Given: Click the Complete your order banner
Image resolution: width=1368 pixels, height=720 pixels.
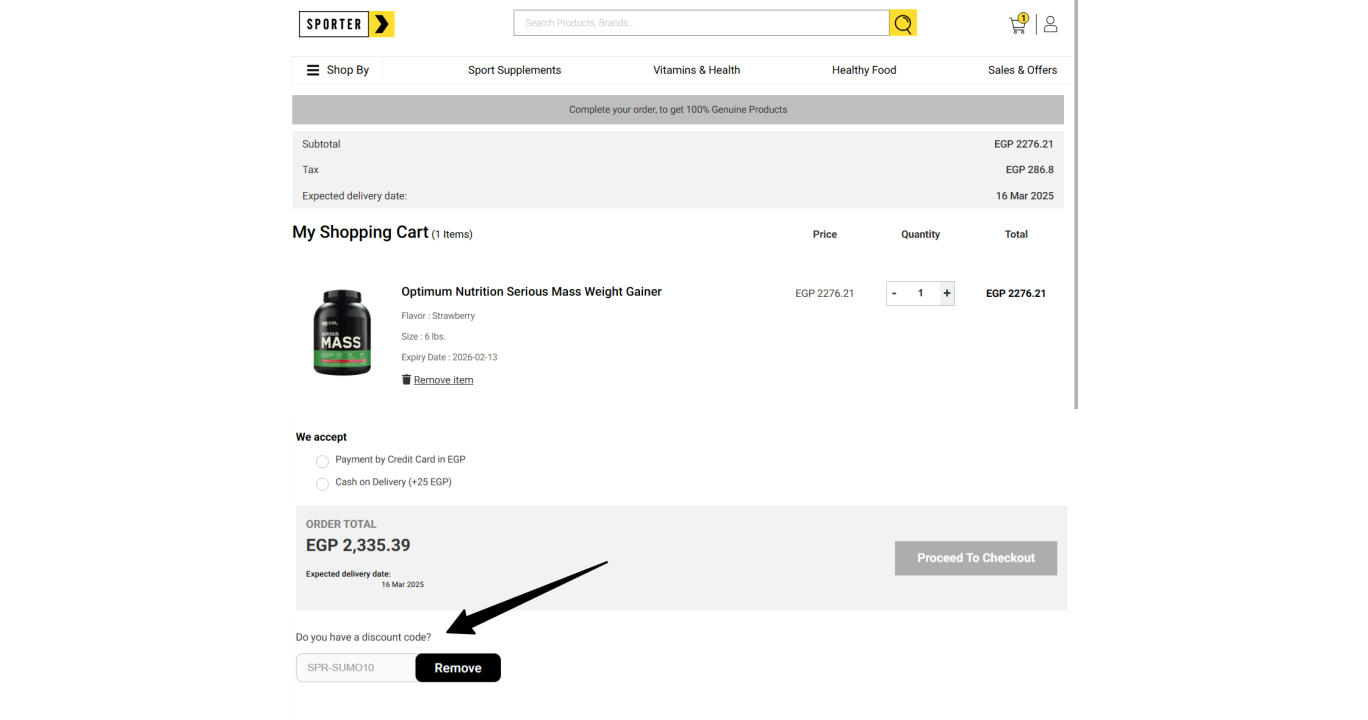Looking at the screenshot, I should tap(678, 110).
